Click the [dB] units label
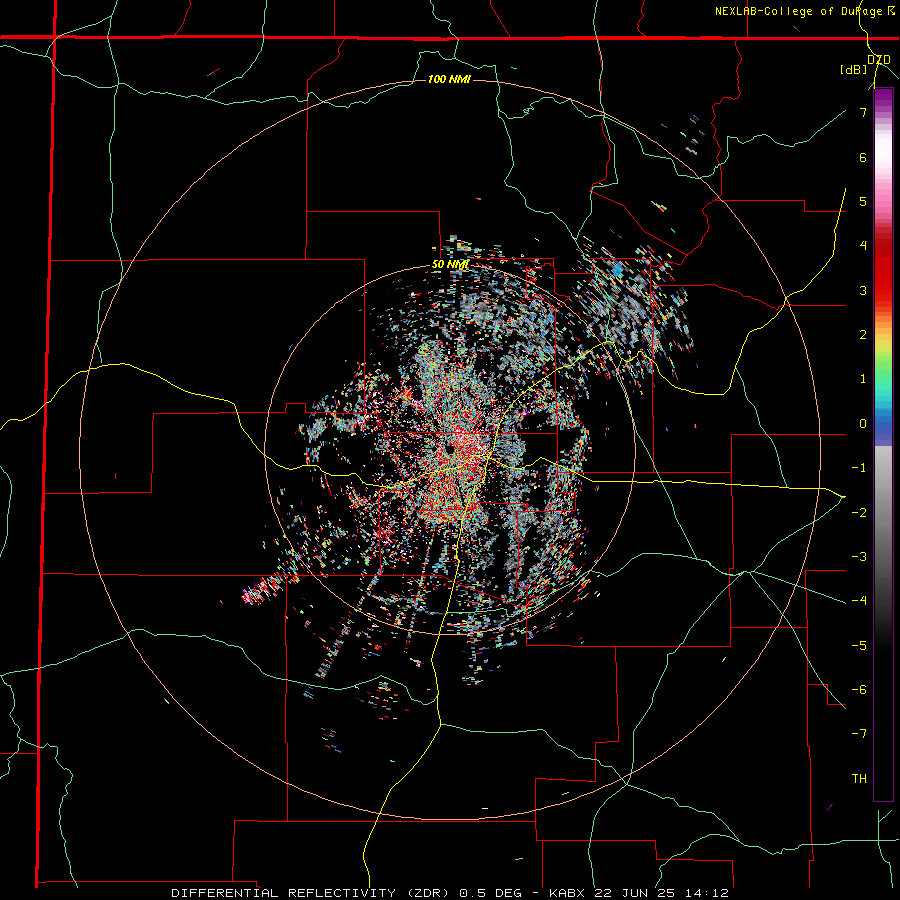 [x=854, y=69]
